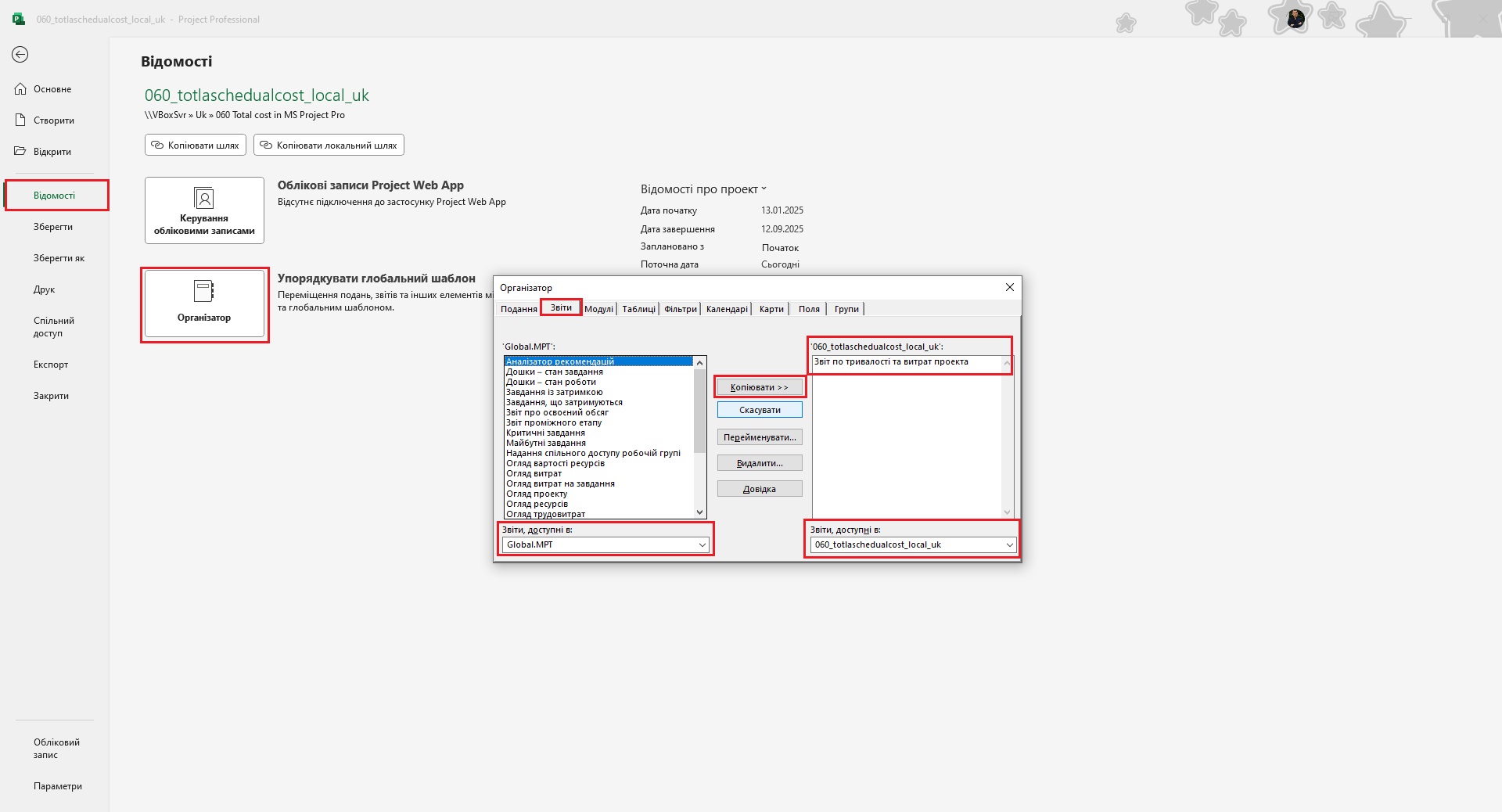Click the Довідка button

[x=760, y=489]
